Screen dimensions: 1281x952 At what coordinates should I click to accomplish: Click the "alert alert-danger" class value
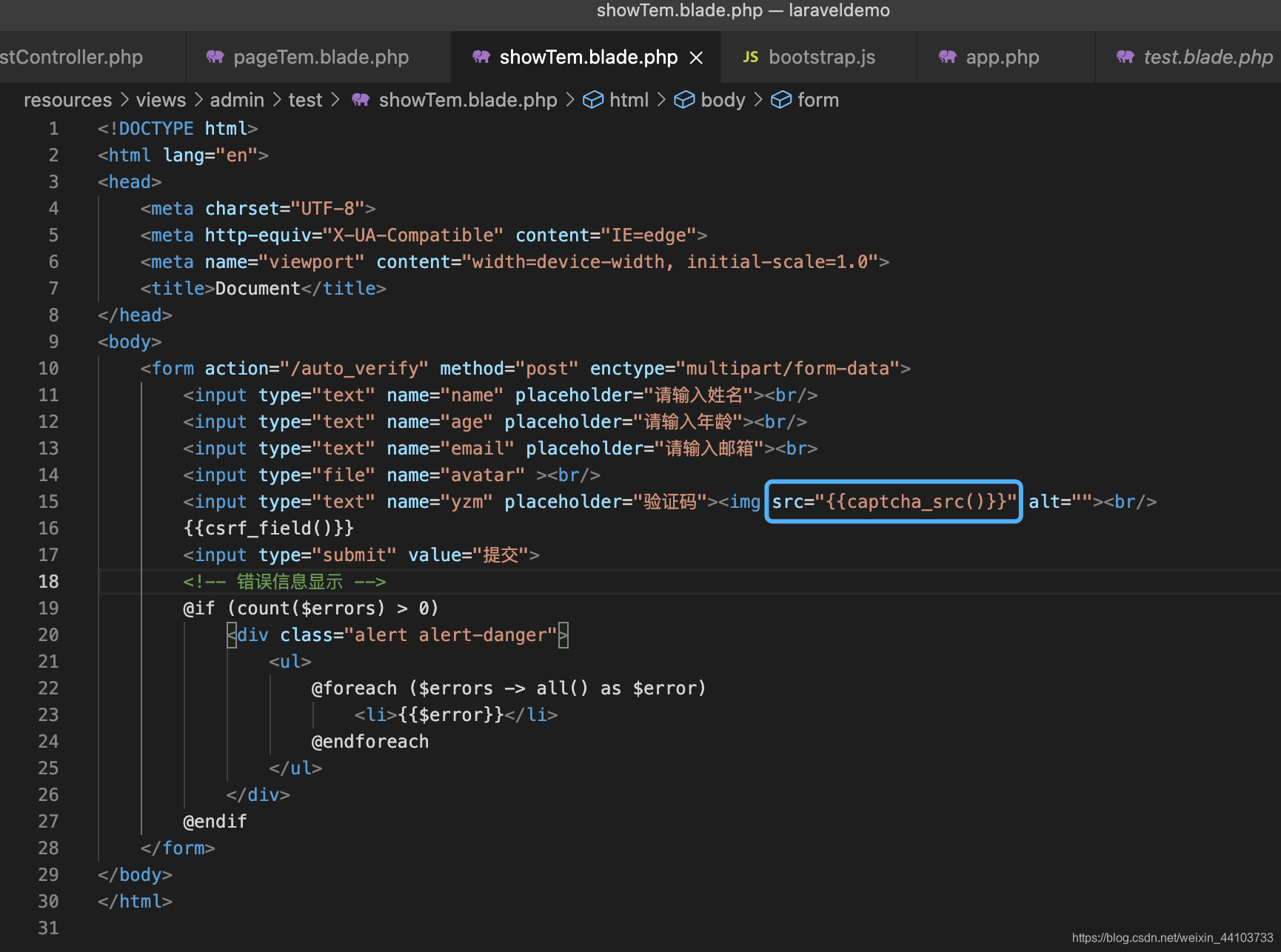pyautogui.click(x=451, y=635)
